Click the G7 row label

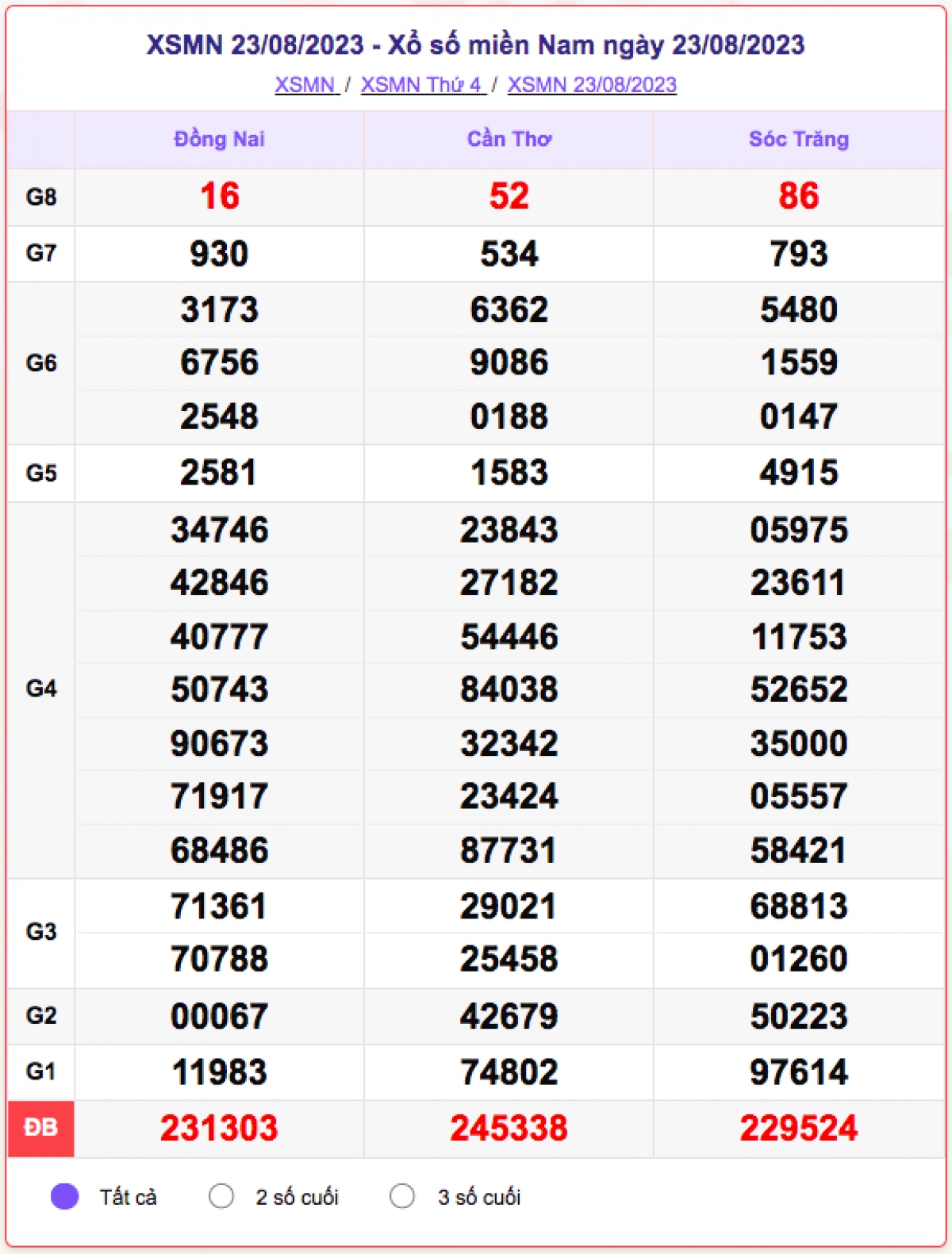pyautogui.click(x=41, y=254)
